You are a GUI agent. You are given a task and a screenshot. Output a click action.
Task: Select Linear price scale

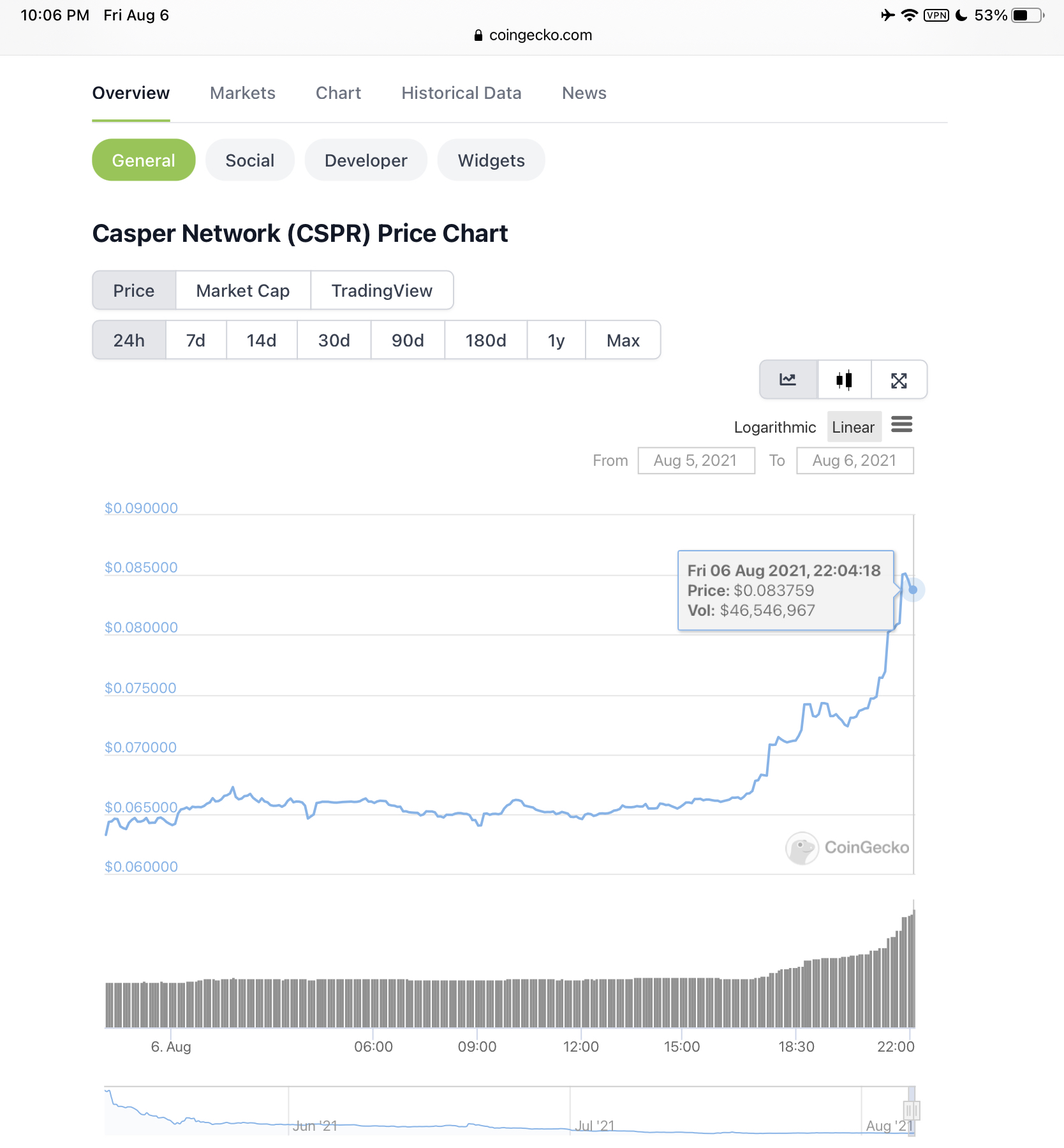pos(853,427)
